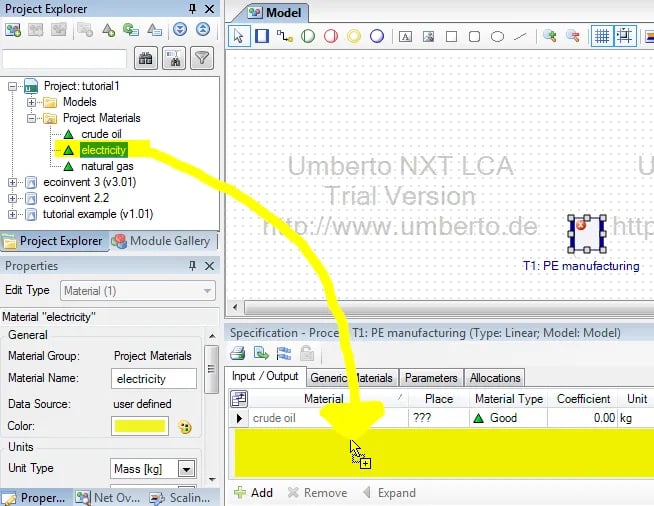Image resolution: width=654 pixels, height=506 pixels.
Task: Click the Add button
Action: pos(254,493)
